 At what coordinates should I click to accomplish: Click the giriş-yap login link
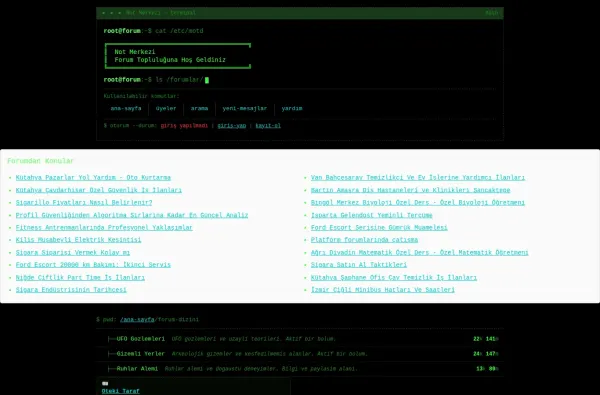(x=232, y=126)
